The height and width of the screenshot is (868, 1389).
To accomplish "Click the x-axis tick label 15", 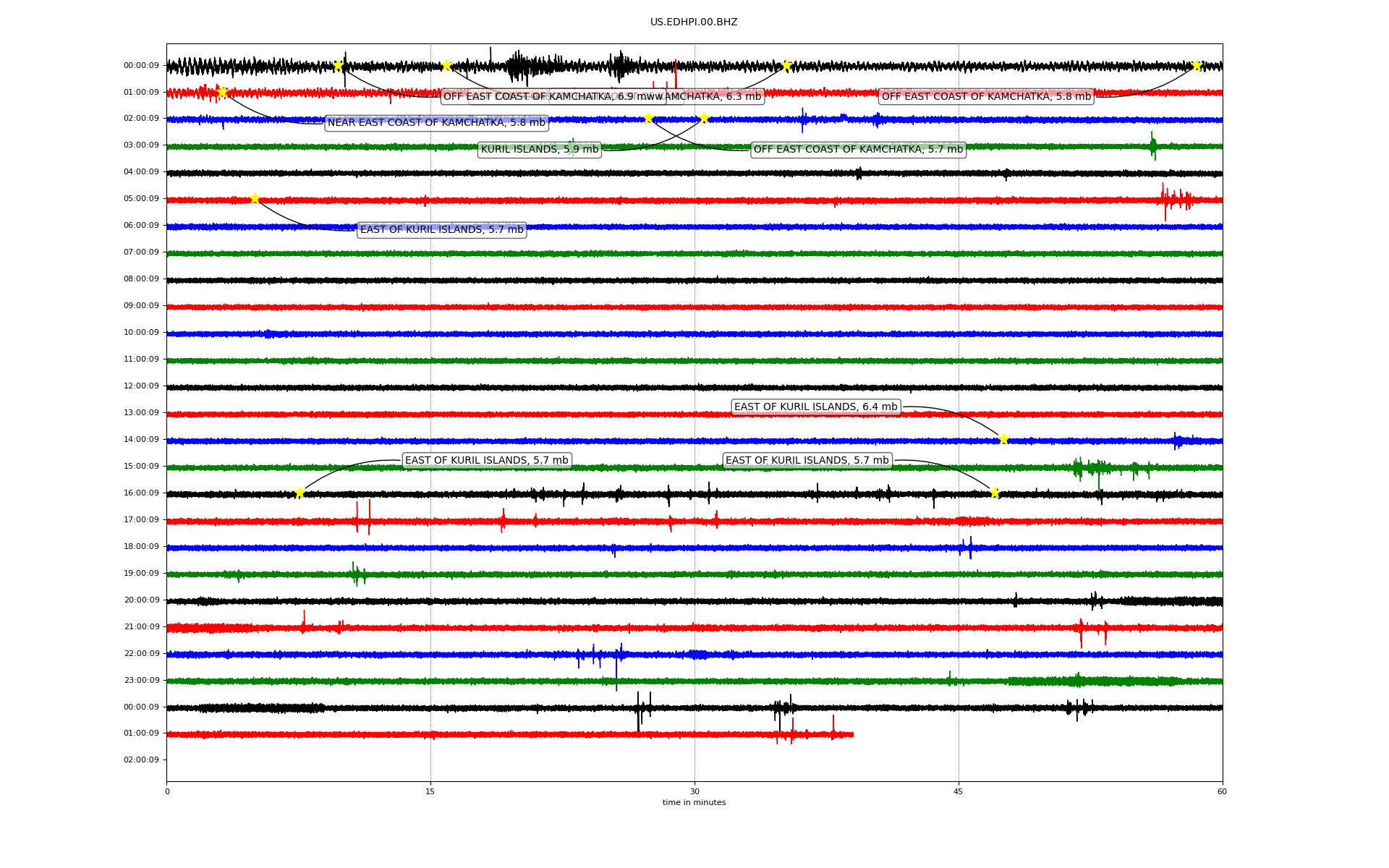I will coord(430,792).
